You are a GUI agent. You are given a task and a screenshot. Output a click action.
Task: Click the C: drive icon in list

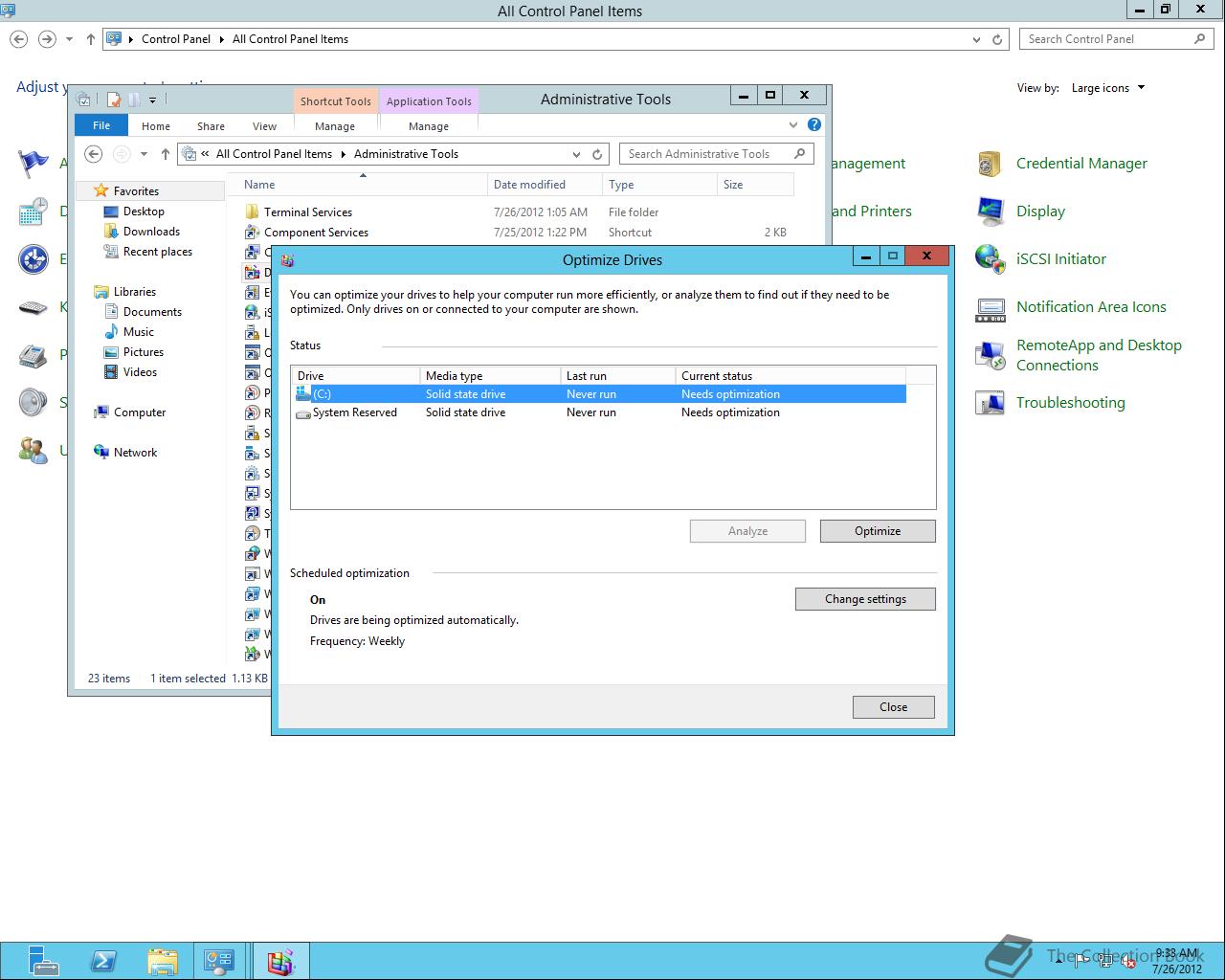[304, 393]
